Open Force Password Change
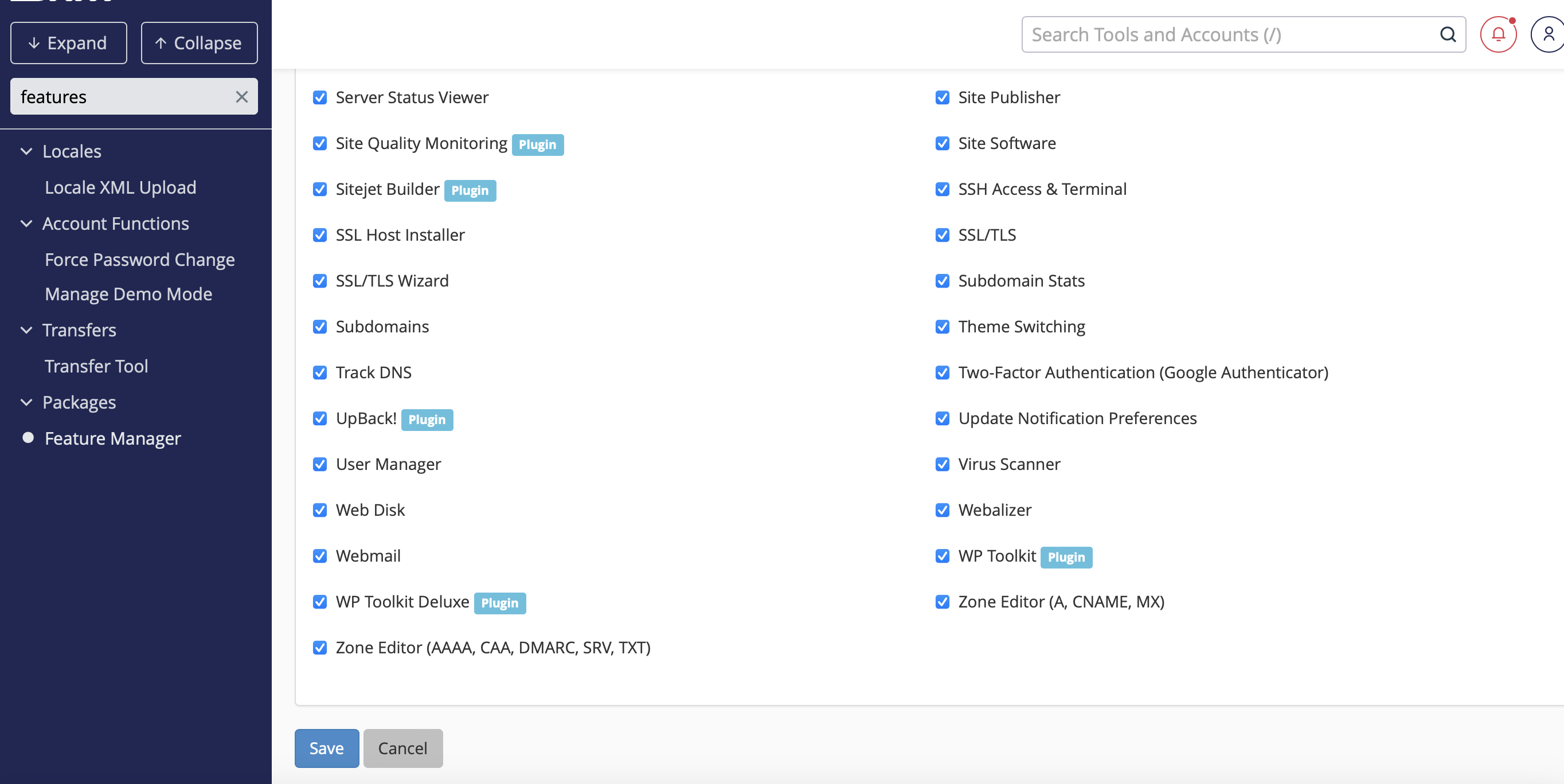This screenshot has width=1564, height=784. [140, 260]
